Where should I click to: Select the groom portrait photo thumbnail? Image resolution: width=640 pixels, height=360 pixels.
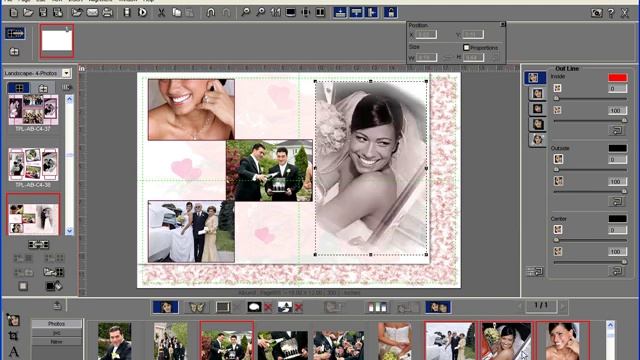(115, 341)
